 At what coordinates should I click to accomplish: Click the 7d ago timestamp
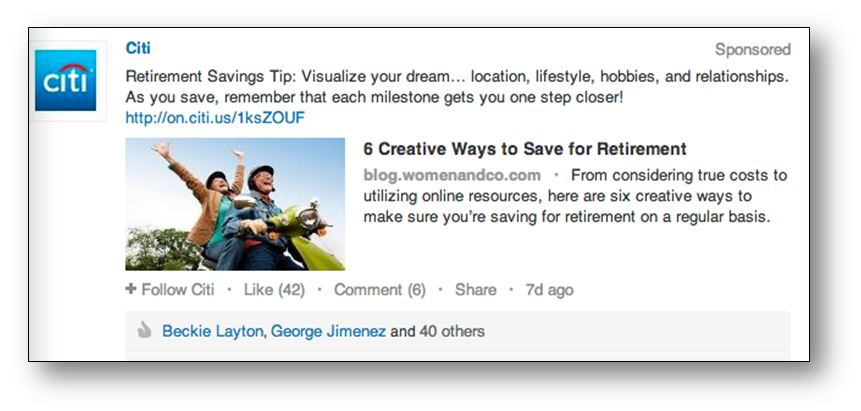[550, 290]
